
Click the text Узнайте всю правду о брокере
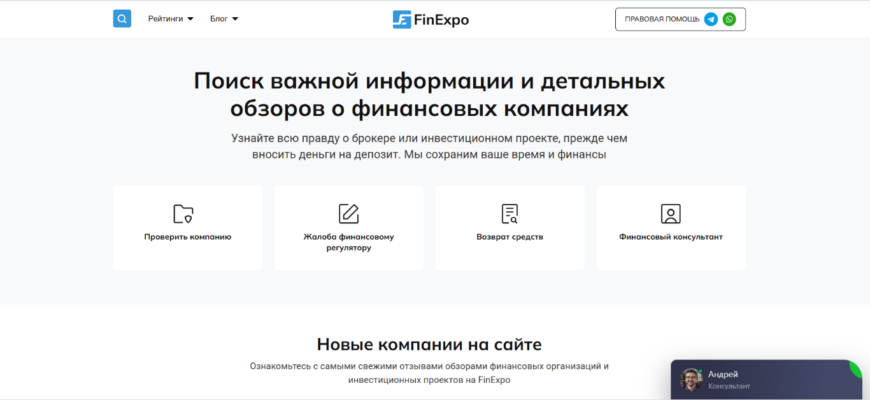coord(429,146)
